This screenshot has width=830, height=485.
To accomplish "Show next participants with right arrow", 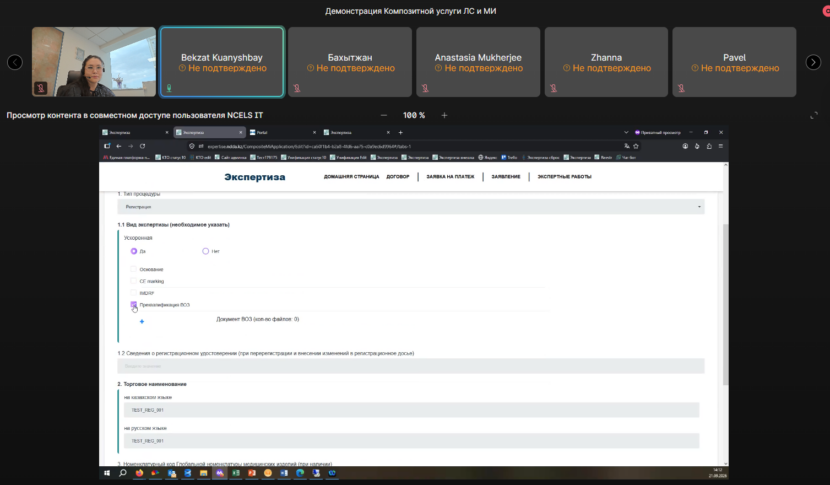I will pos(813,62).
